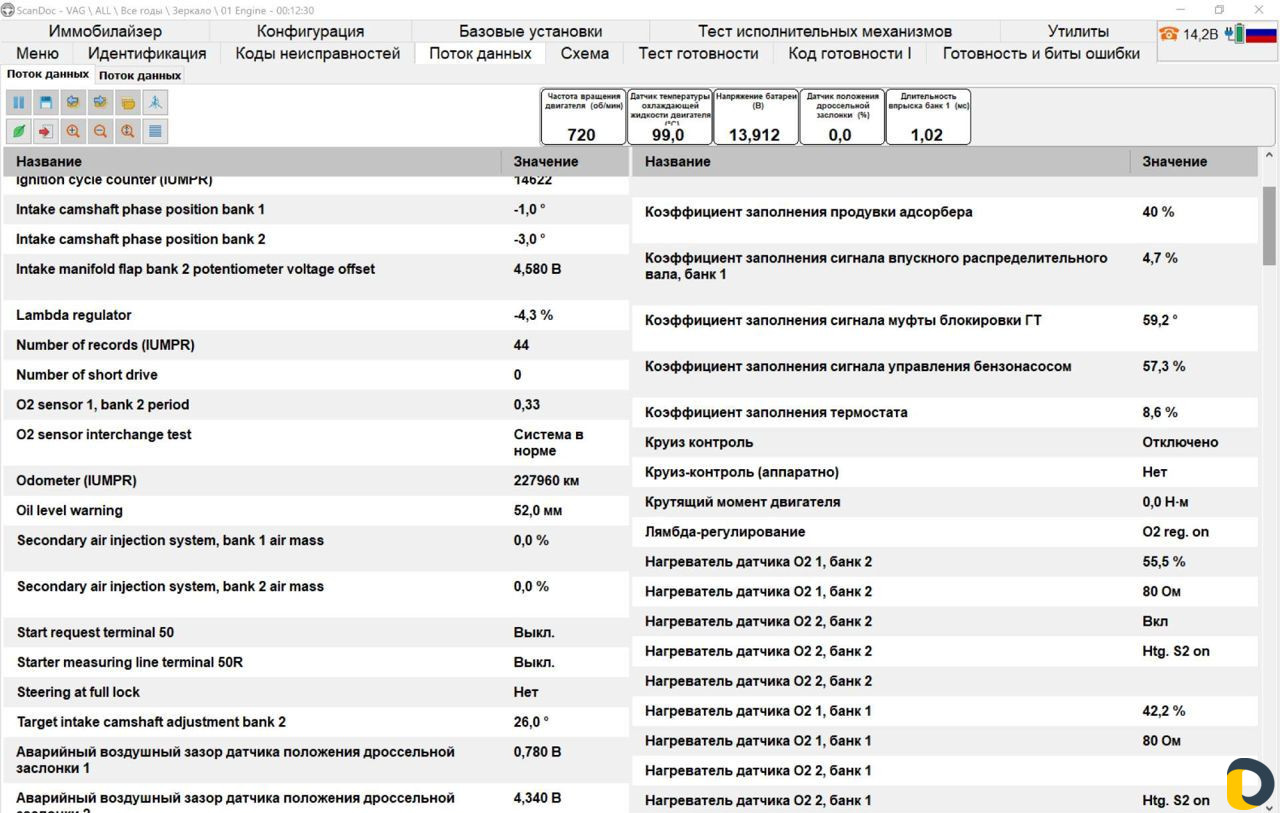Click the folder icon with right blue arrow
This screenshot has height=813, width=1280.
pos(100,102)
